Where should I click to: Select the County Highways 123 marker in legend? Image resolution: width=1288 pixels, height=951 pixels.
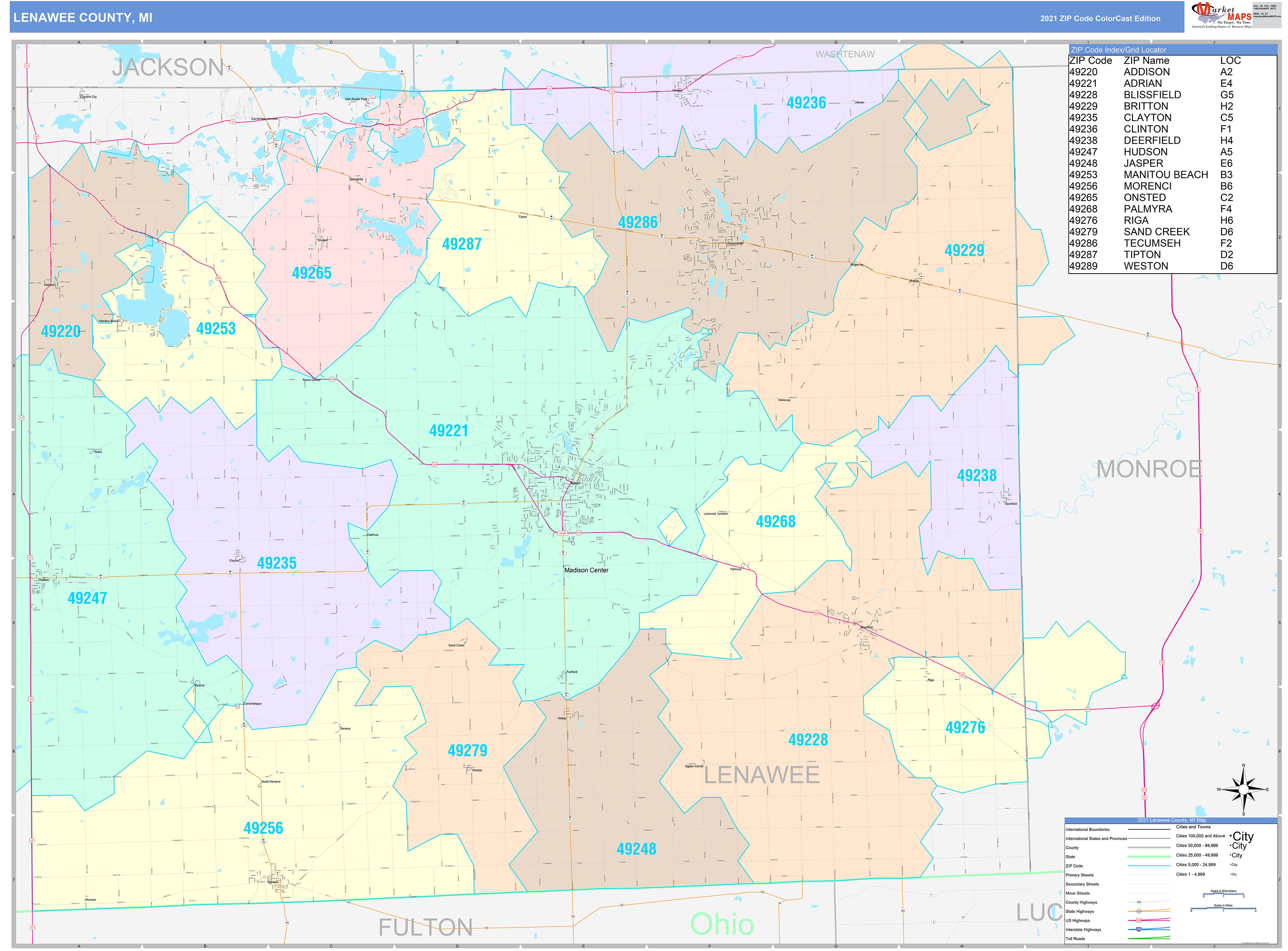pyautogui.click(x=1139, y=902)
